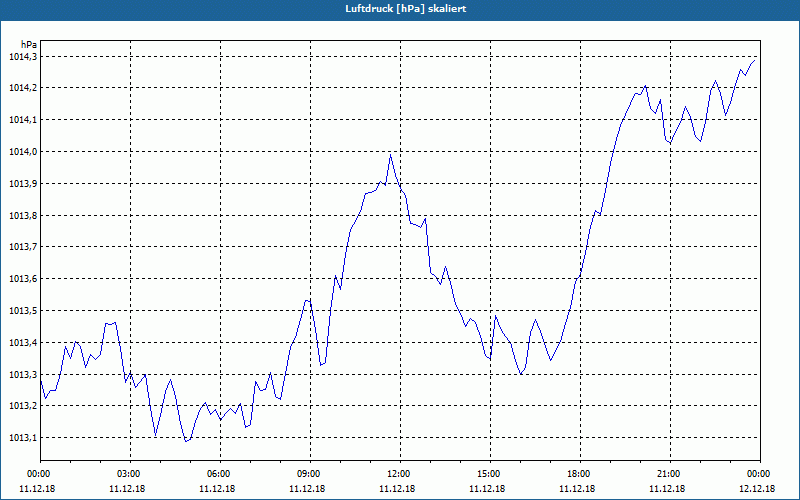This screenshot has height=500, width=800.
Task: Click the 15:00 time axis label
Action: (490, 474)
